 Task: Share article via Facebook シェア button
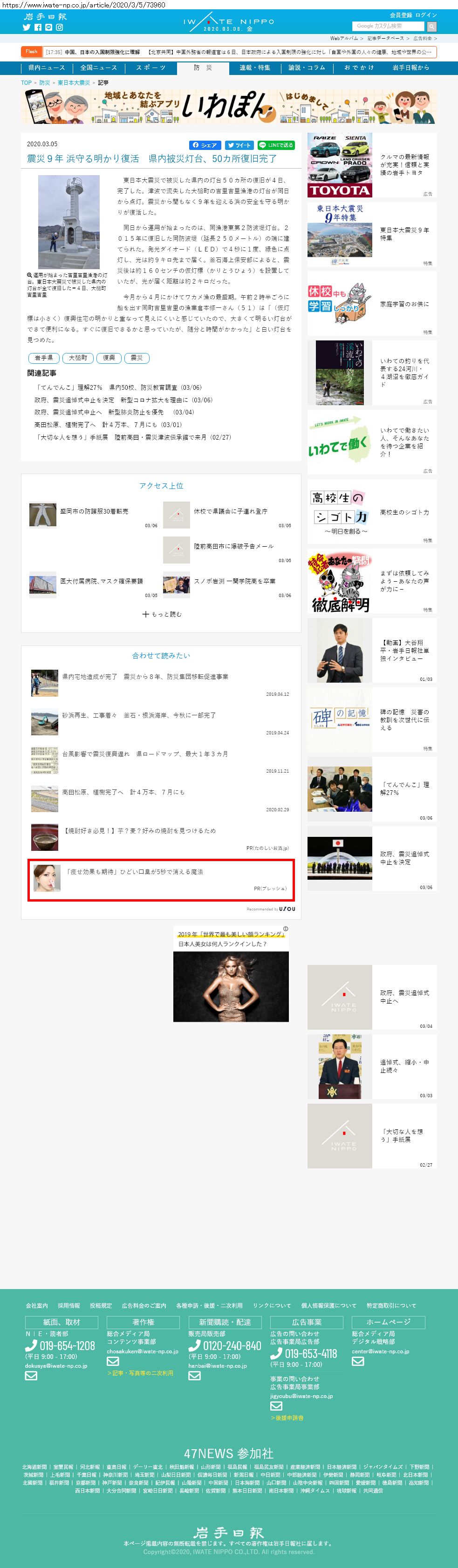(x=205, y=145)
